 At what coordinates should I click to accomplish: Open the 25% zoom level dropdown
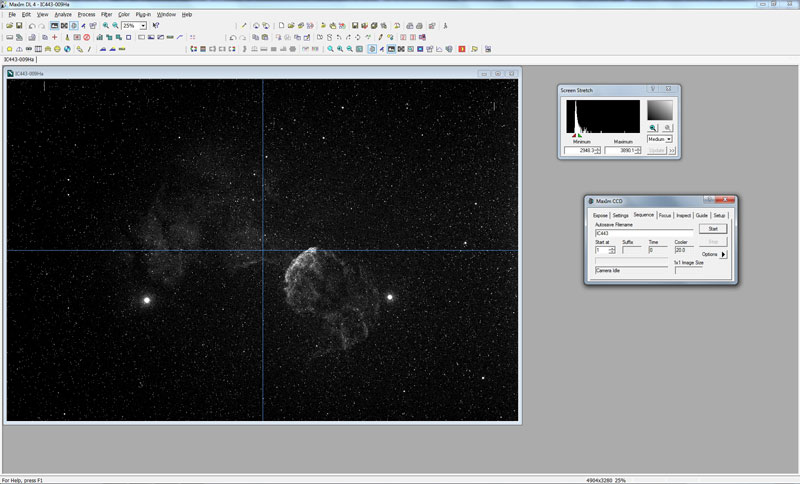144,25
